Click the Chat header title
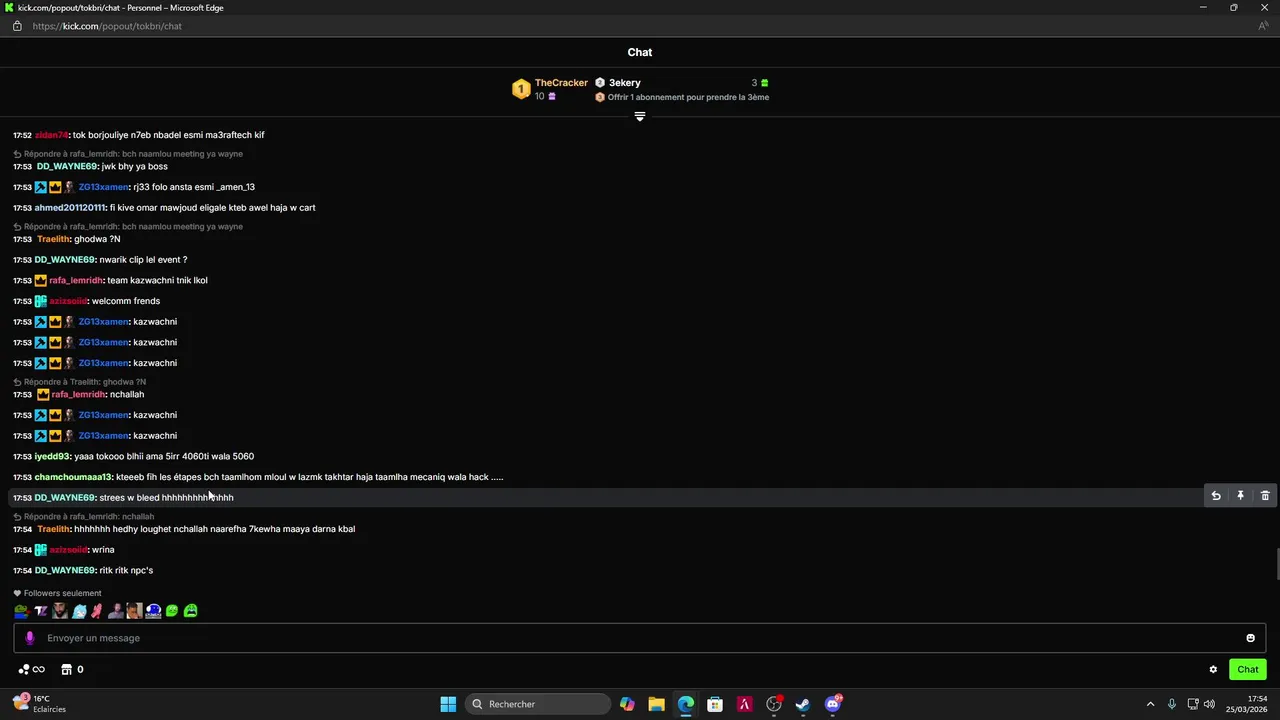The width and height of the screenshot is (1280, 720). pos(640,52)
